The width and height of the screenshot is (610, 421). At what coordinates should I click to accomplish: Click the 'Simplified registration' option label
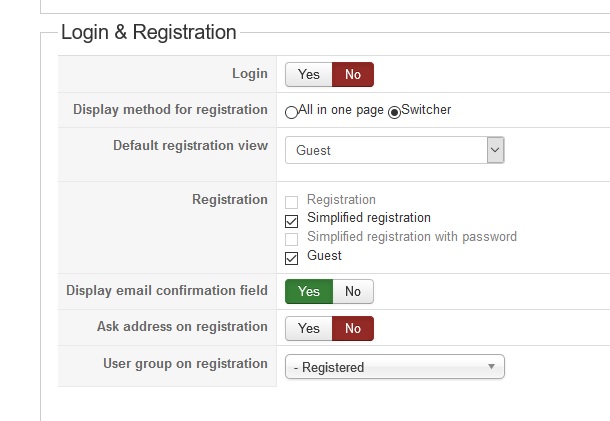click(x=369, y=218)
